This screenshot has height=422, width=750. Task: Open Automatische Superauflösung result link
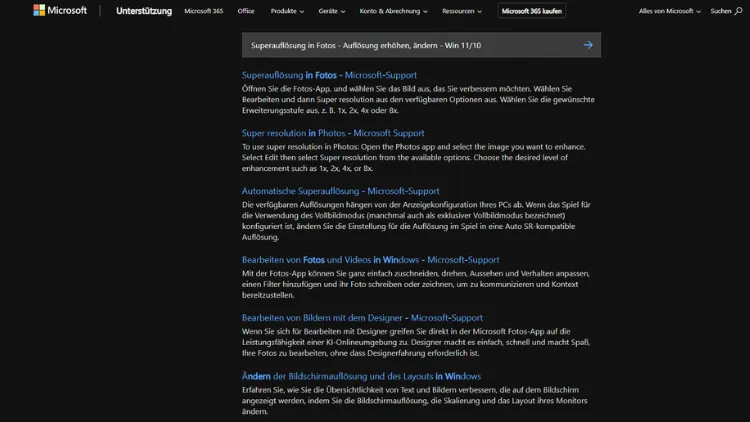340,191
